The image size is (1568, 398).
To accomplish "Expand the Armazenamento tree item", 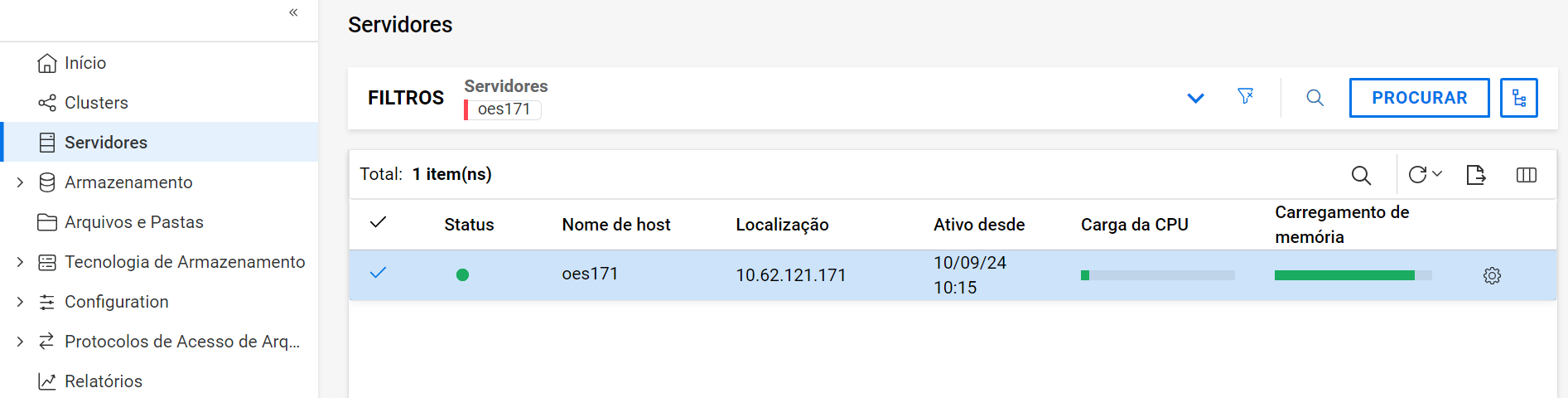I will [20, 182].
